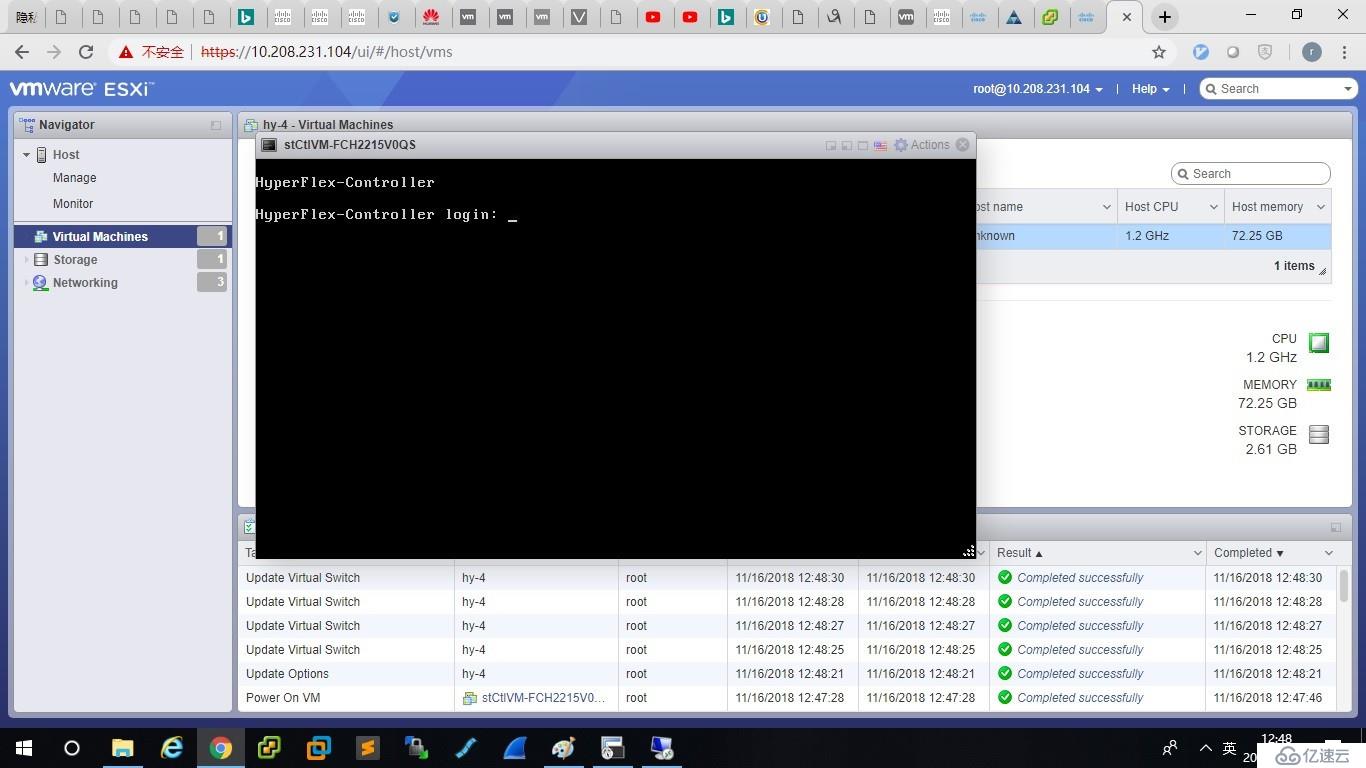This screenshot has height=768, width=1366.
Task: Open Wireshark from the taskbar
Action: (514, 748)
